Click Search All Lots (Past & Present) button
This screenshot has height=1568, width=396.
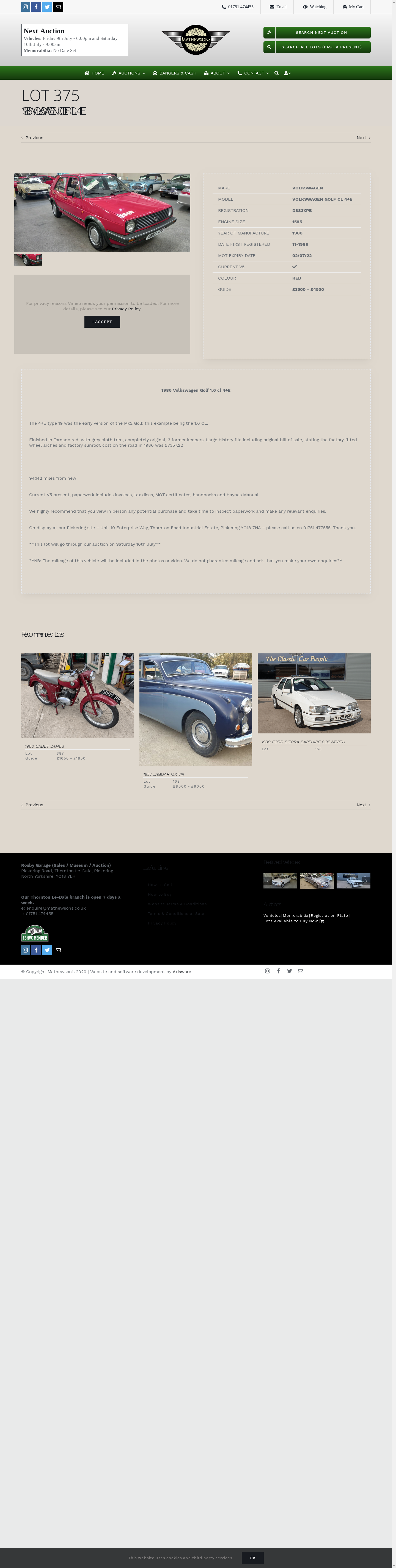coord(317,47)
